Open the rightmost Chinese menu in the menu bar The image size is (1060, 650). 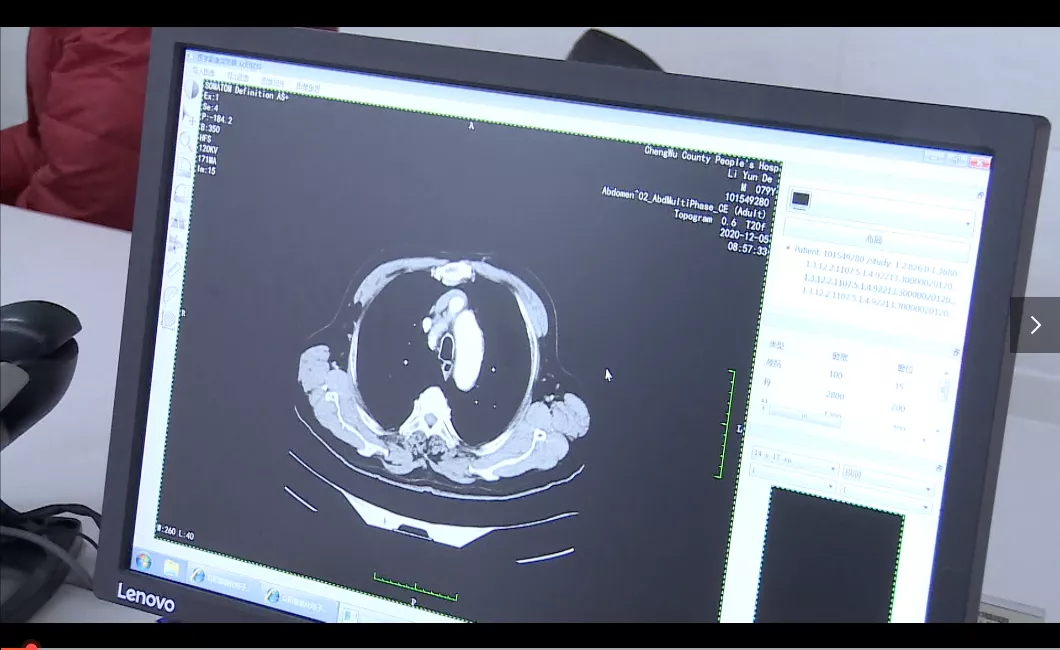tap(308, 87)
